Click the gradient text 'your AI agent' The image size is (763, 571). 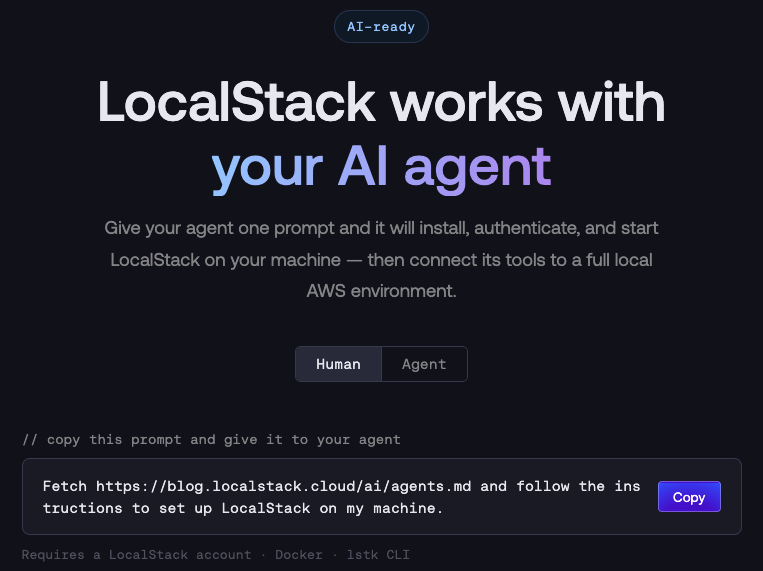(x=381, y=168)
